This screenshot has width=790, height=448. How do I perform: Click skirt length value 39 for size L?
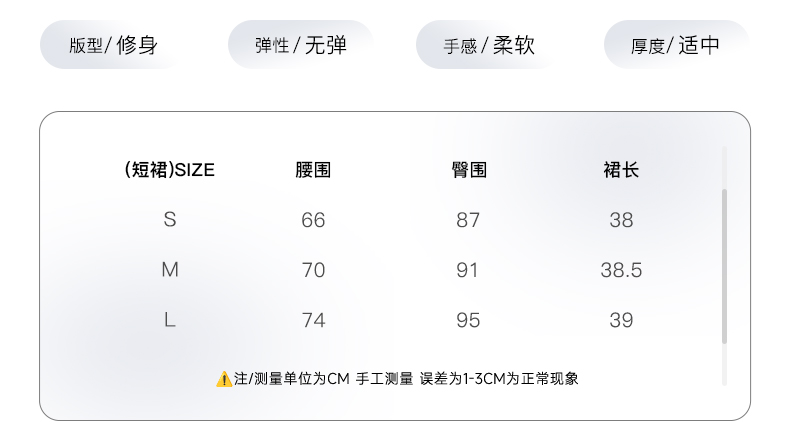click(621, 320)
